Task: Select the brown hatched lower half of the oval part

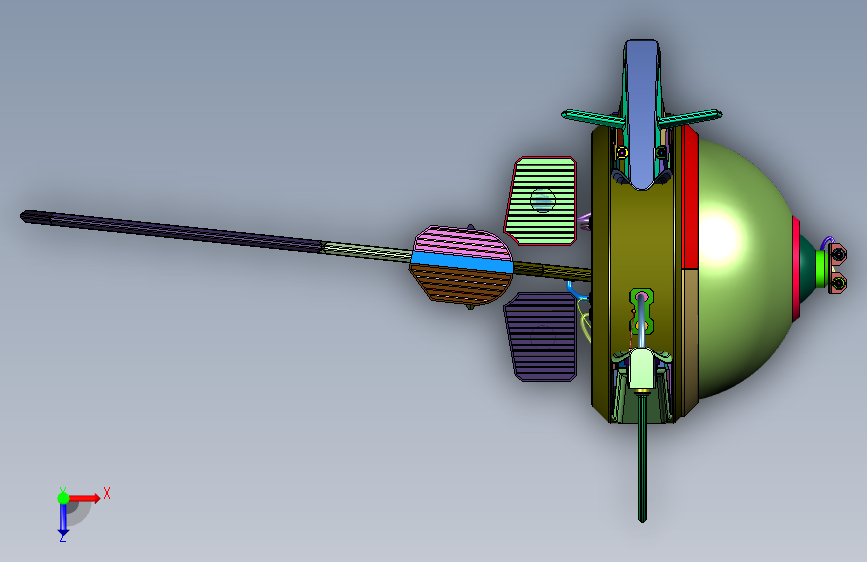Action: [x=460, y=284]
